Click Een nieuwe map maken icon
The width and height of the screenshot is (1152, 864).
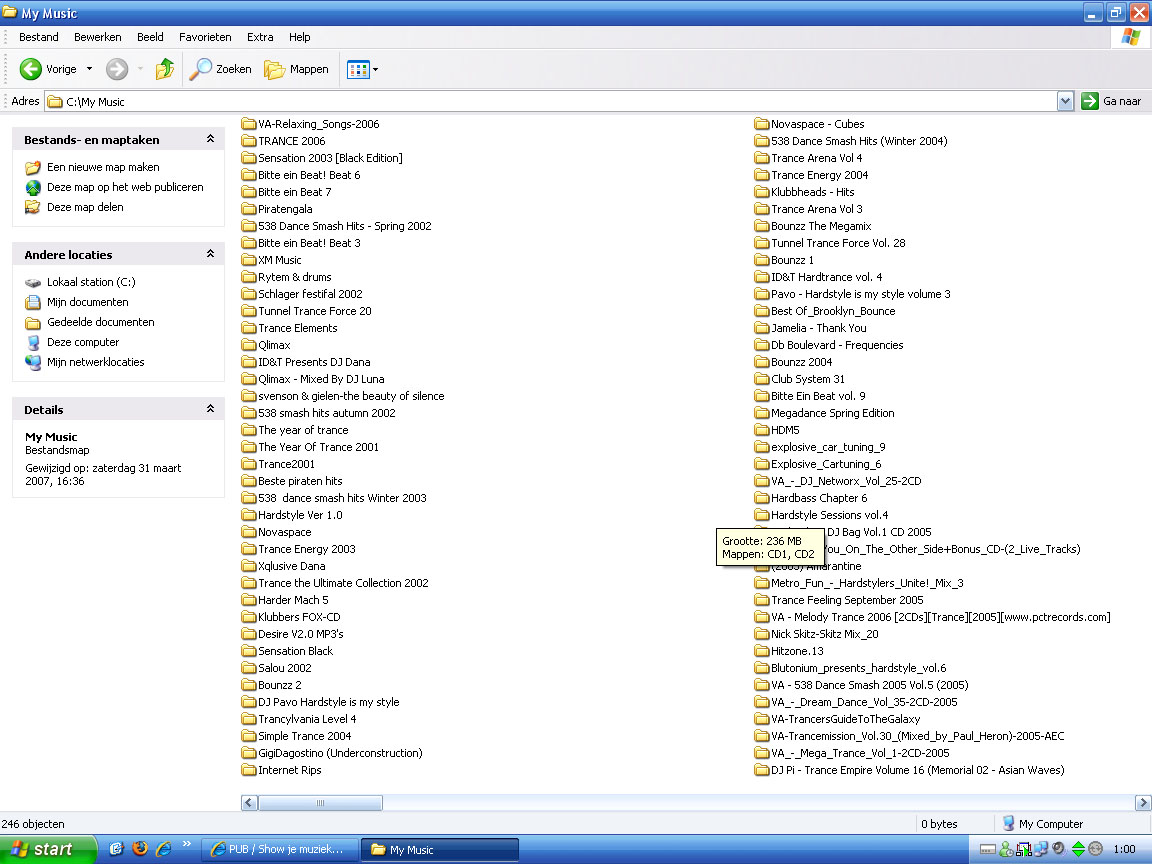(x=33, y=168)
